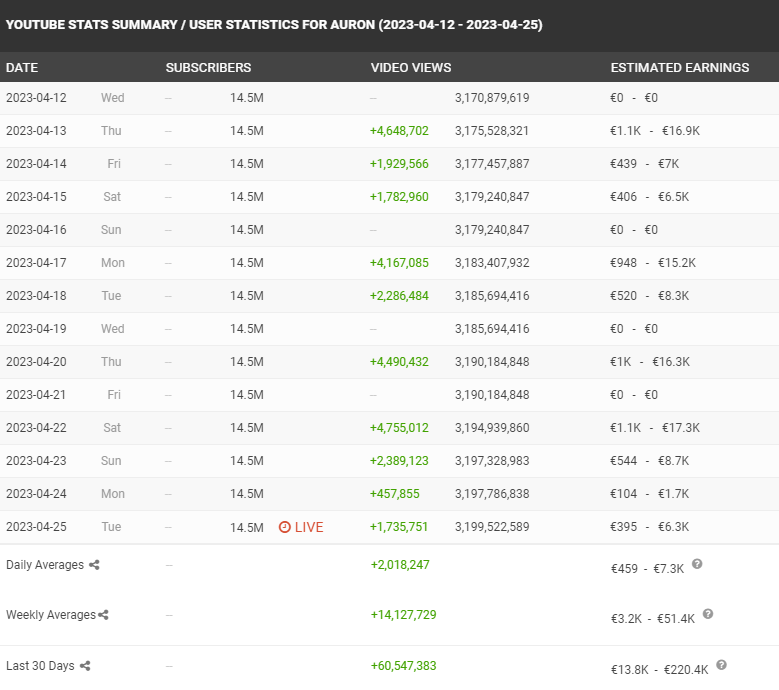Click the date 2023-04-15

click(36, 197)
